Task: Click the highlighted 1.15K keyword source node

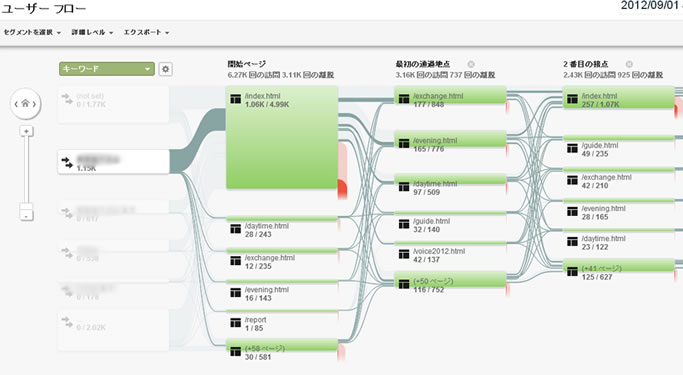Action: 114,162
